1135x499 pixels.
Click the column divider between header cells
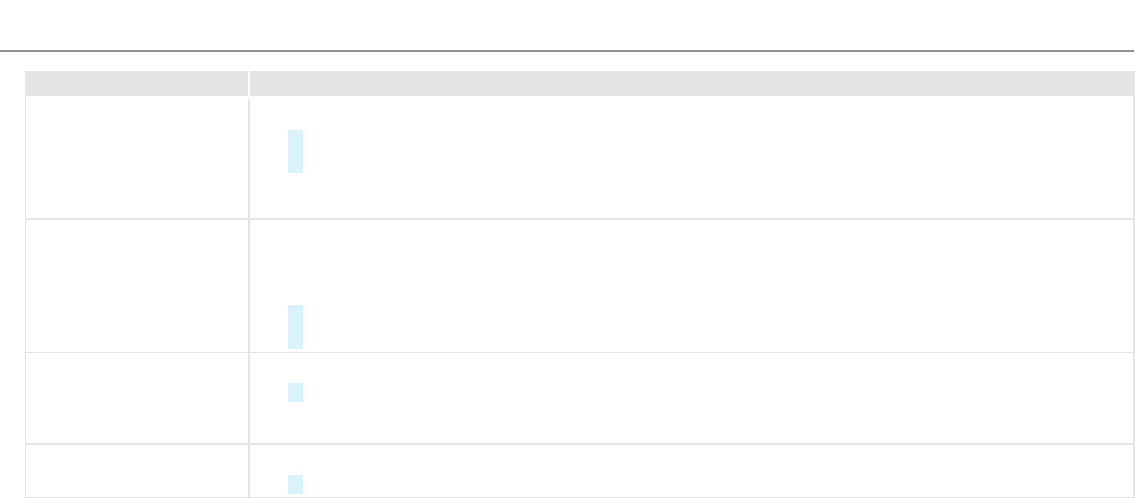coord(249,83)
